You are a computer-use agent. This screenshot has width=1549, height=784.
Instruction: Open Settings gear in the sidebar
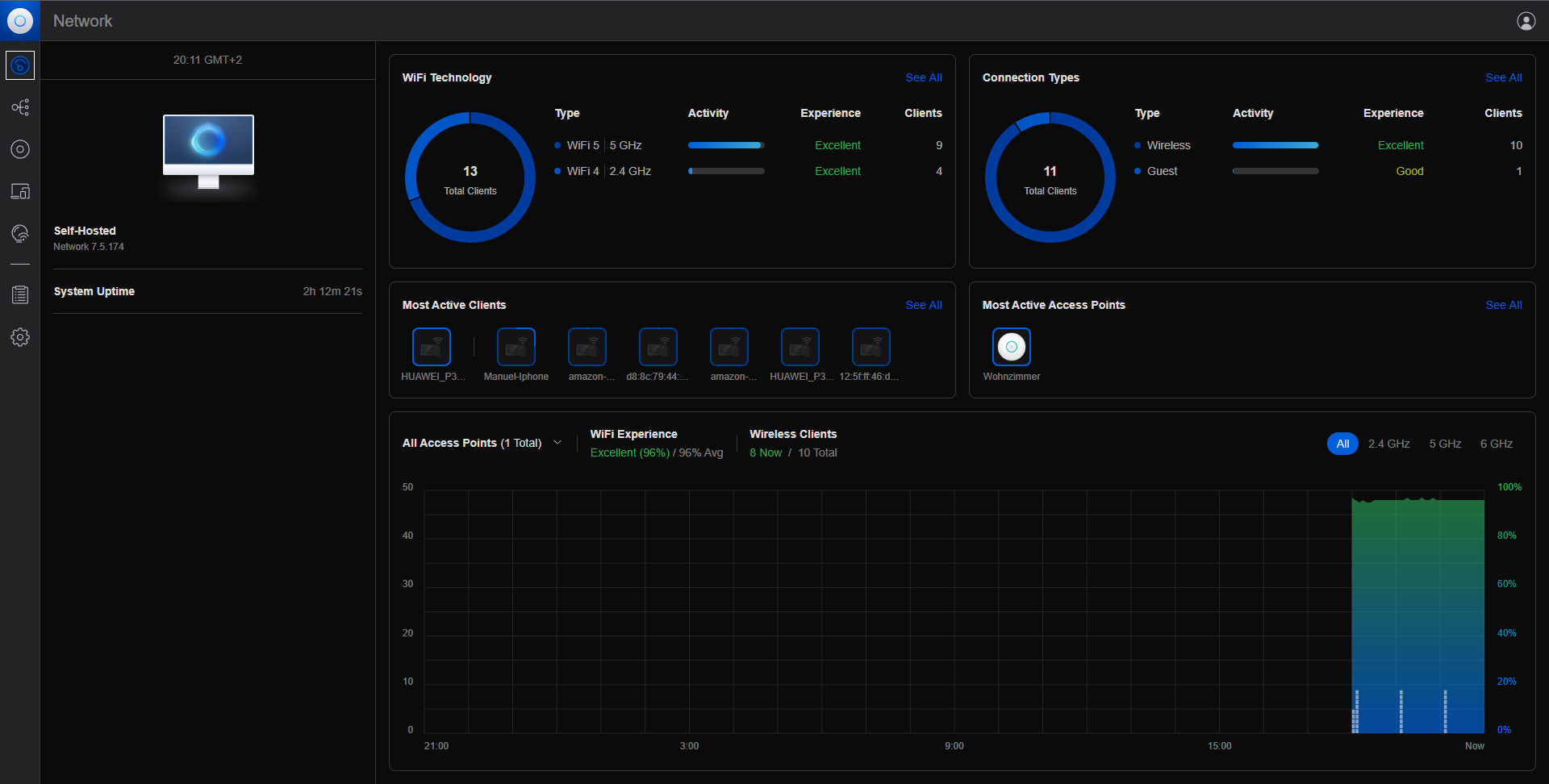(20, 337)
